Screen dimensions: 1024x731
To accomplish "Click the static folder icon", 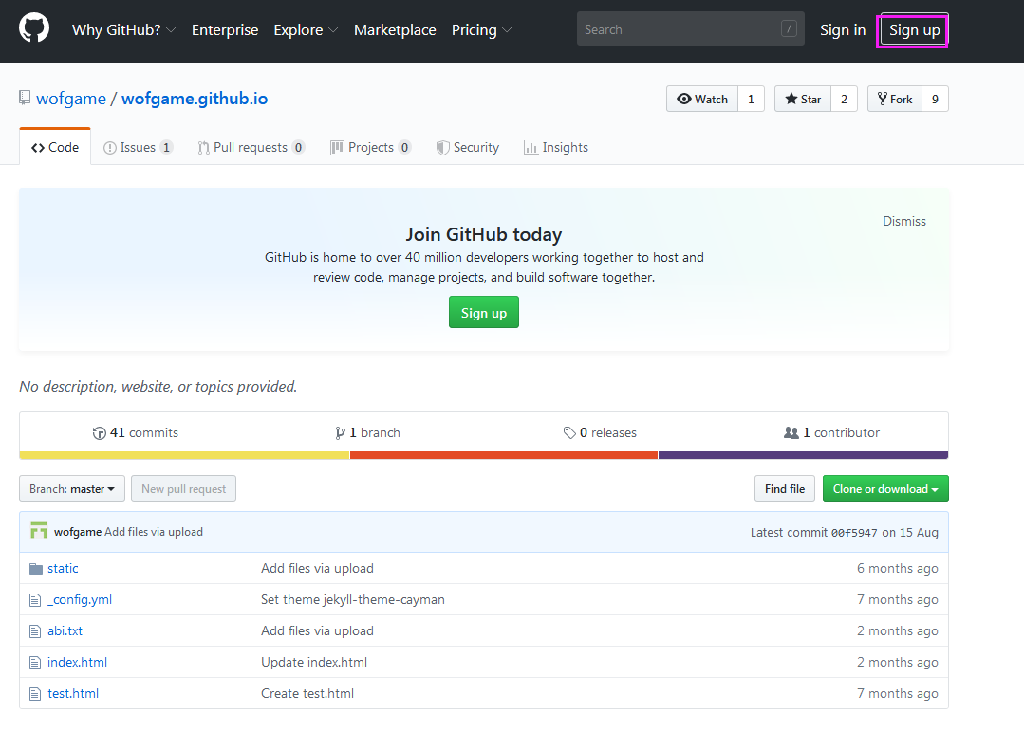I will point(36,569).
